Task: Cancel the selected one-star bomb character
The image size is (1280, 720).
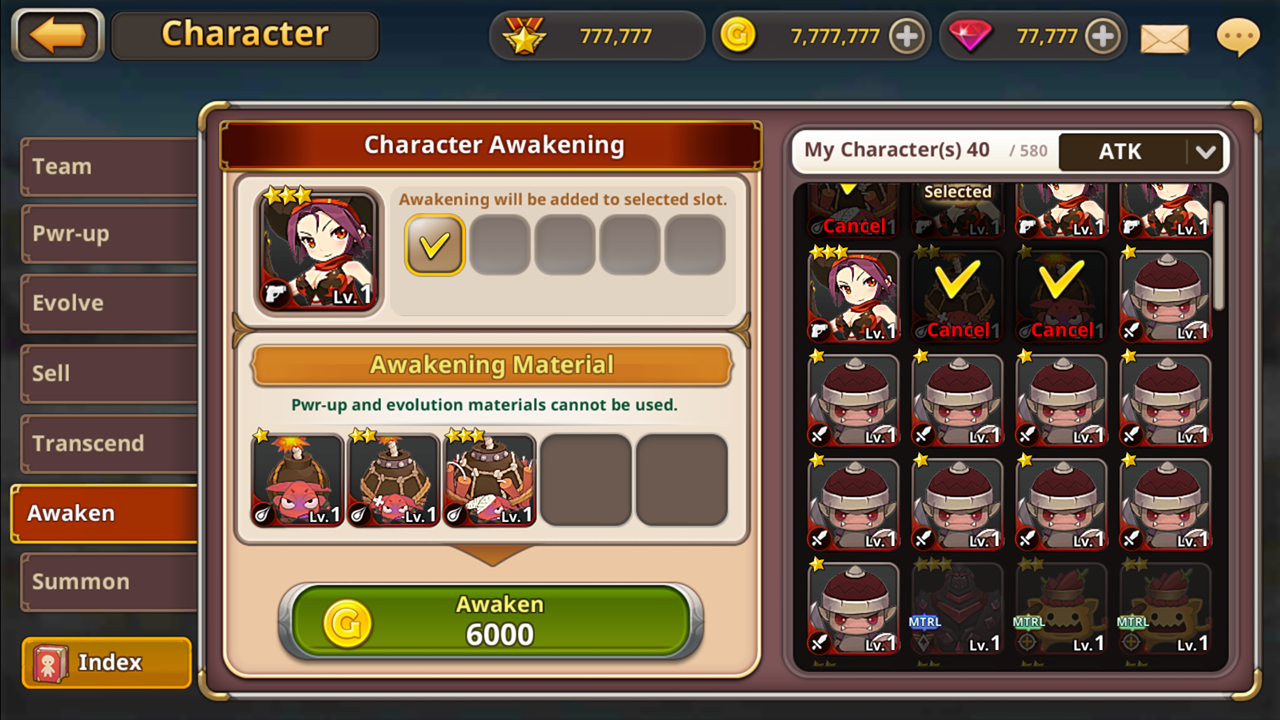Action: click(1061, 295)
